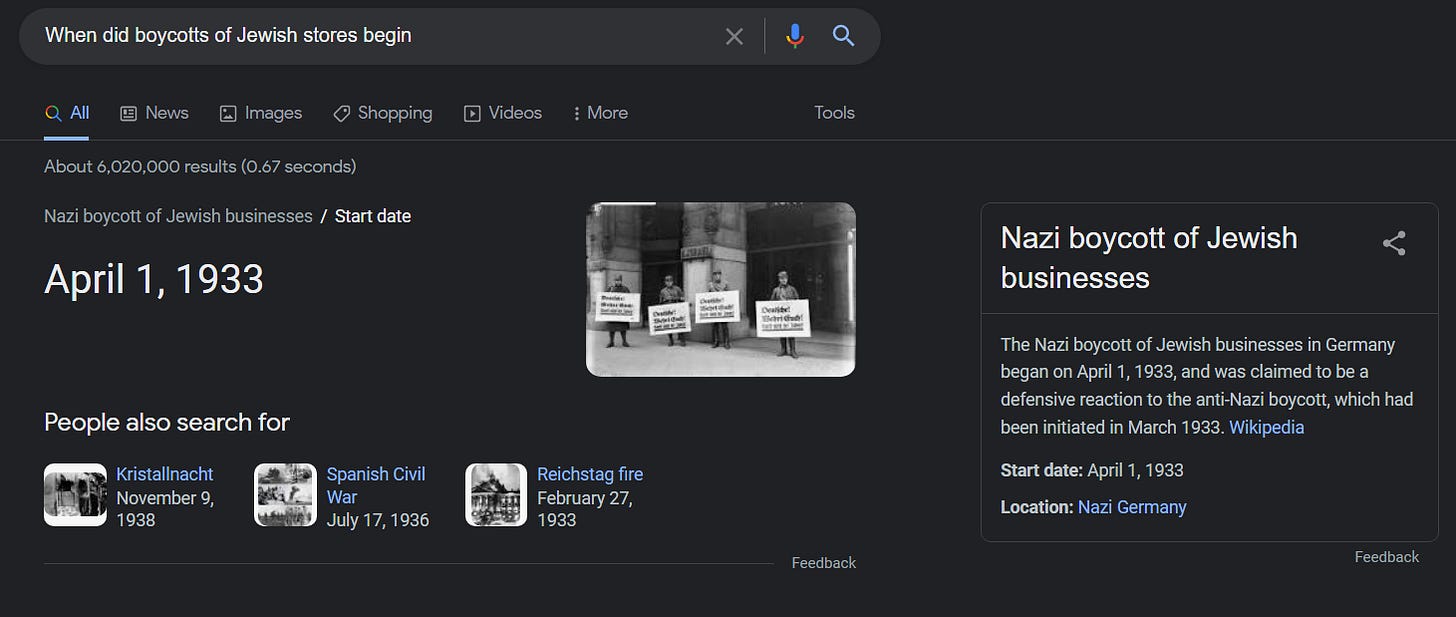The image size is (1456, 617).
Task: Start voice search with the microphone icon
Action: [795, 36]
